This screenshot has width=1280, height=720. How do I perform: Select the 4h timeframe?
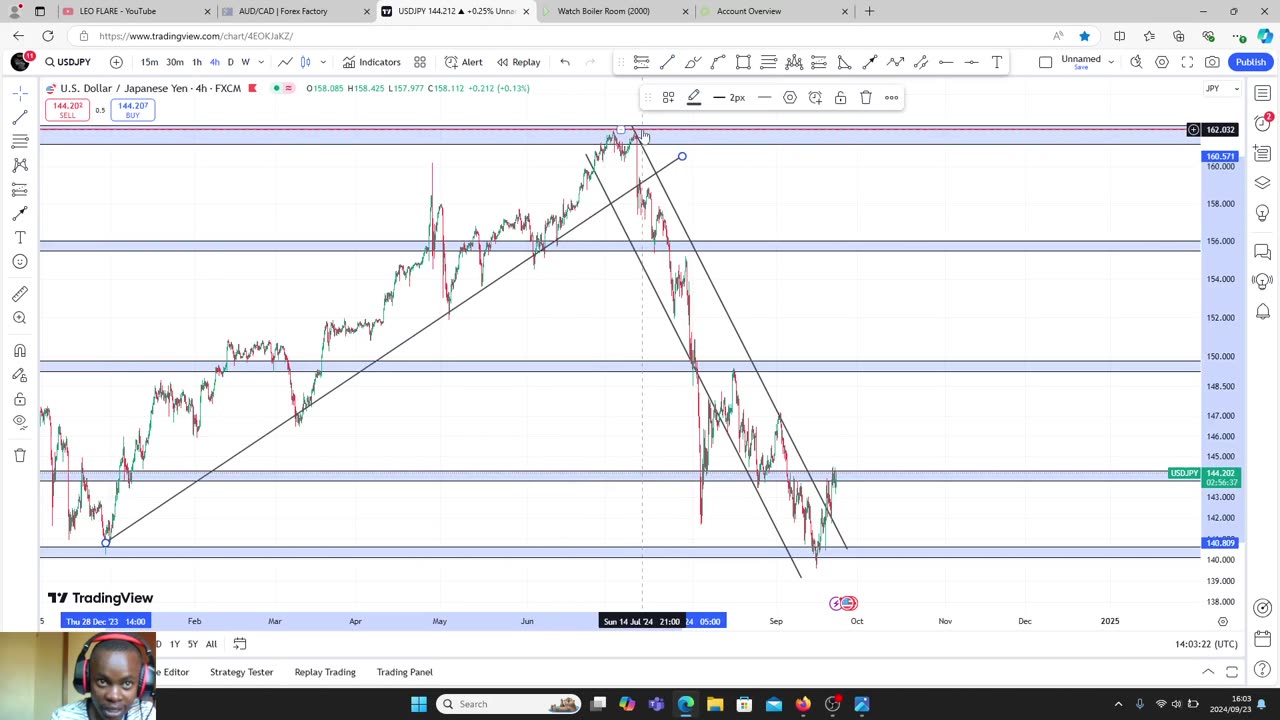[214, 62]
